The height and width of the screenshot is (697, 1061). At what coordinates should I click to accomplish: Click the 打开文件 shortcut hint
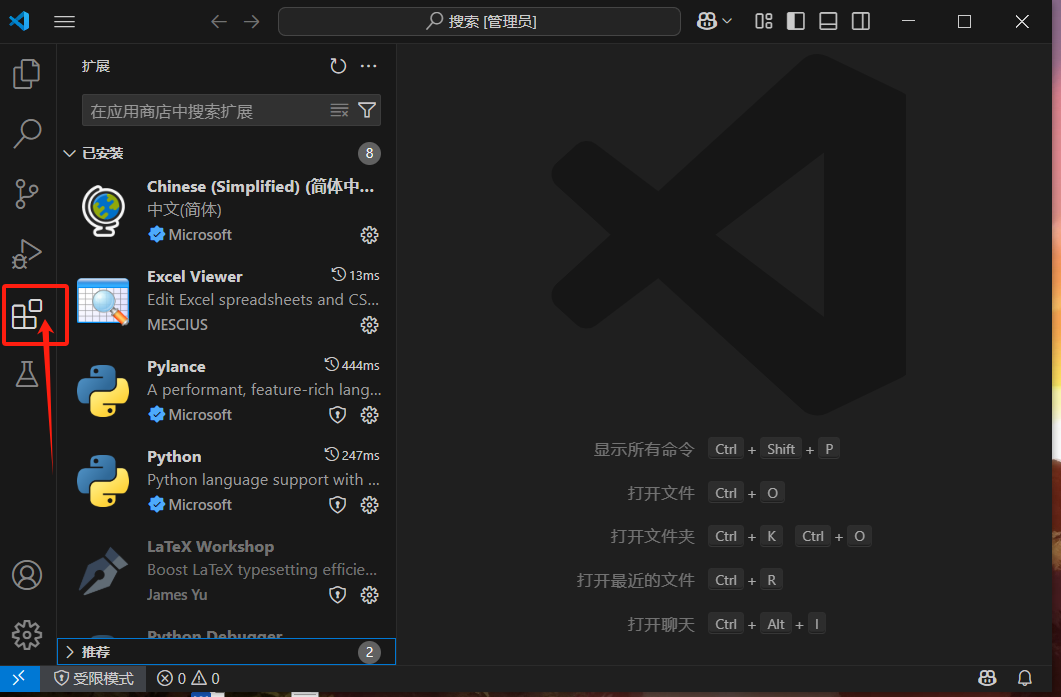click(x=660, y=493)
